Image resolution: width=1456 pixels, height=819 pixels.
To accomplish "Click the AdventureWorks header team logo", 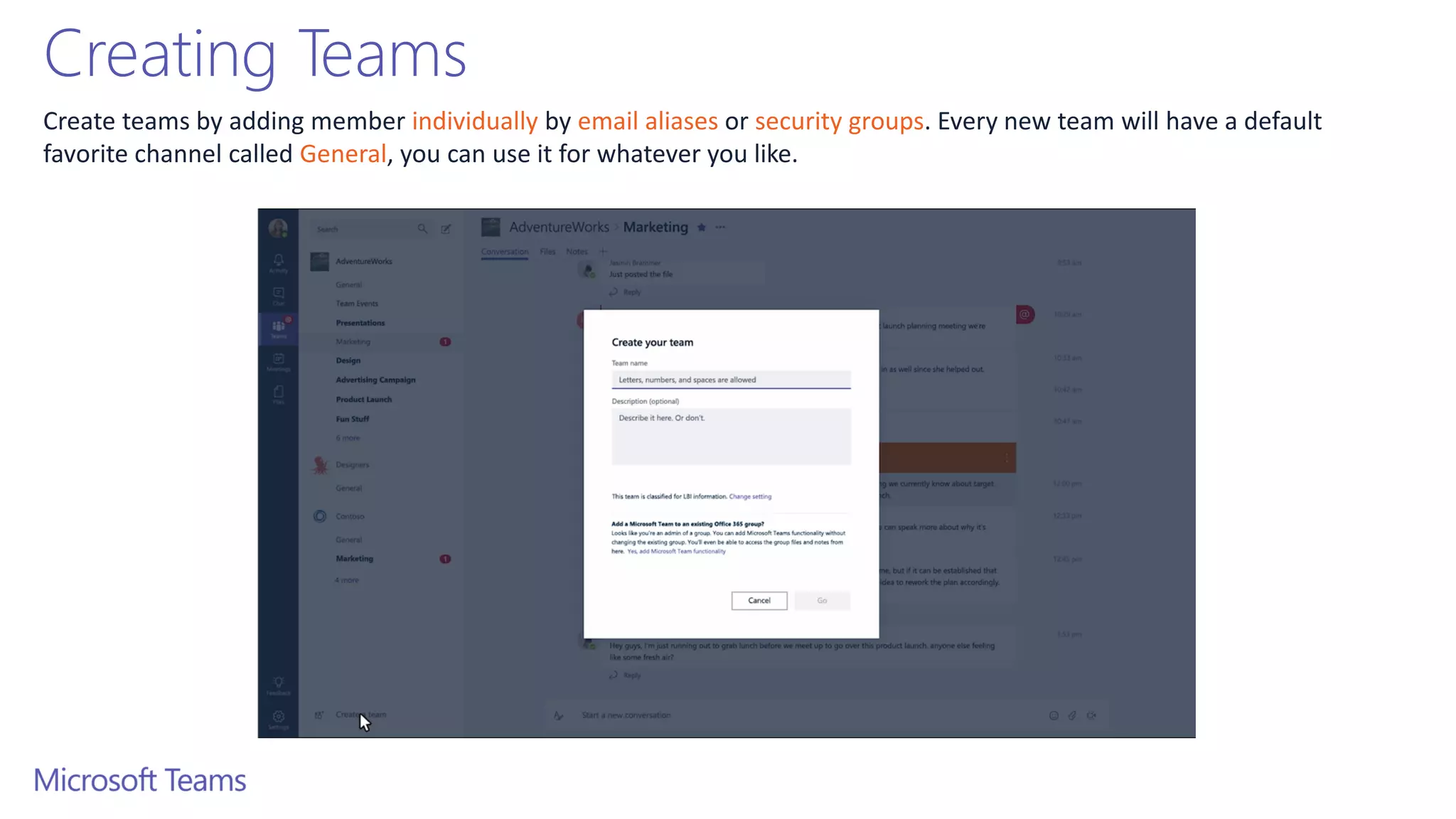I will click(x=491, y=227).
